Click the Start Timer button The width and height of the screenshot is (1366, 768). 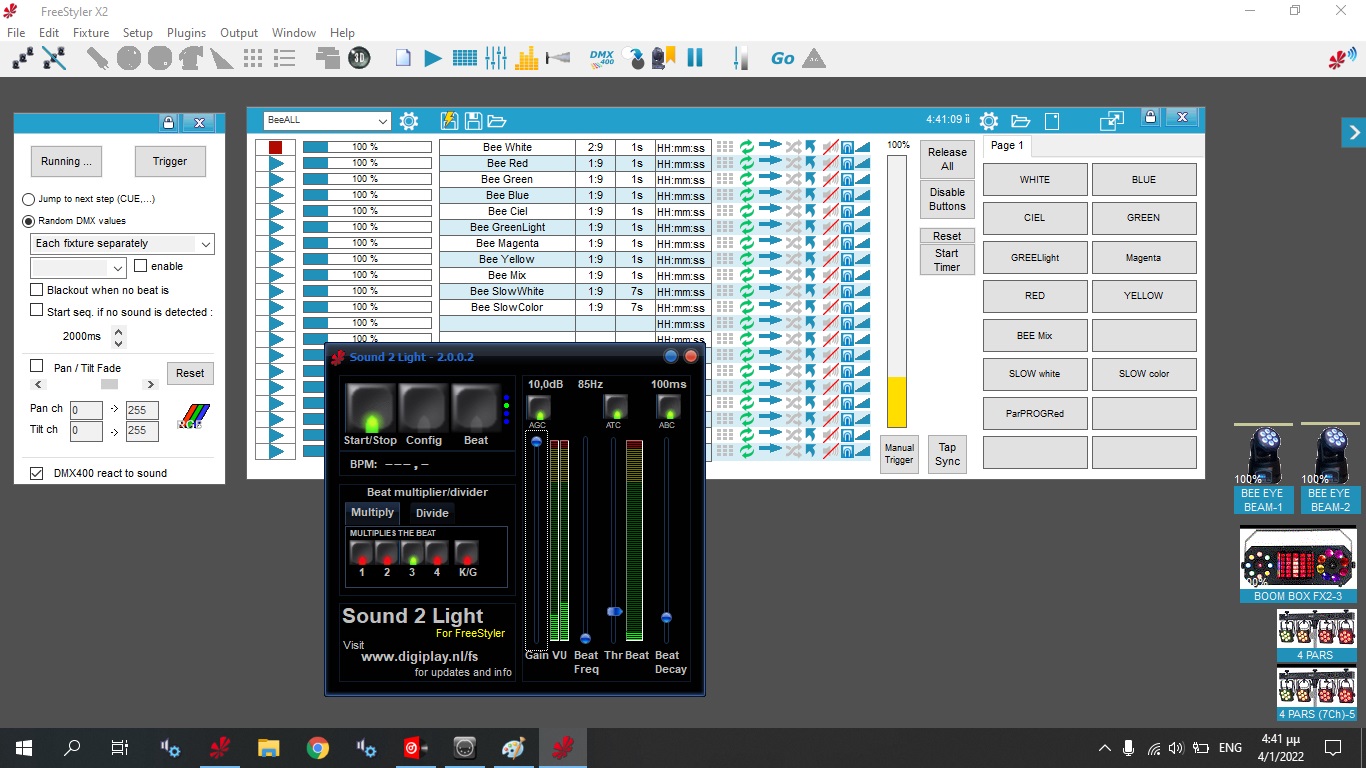point(947,260)
